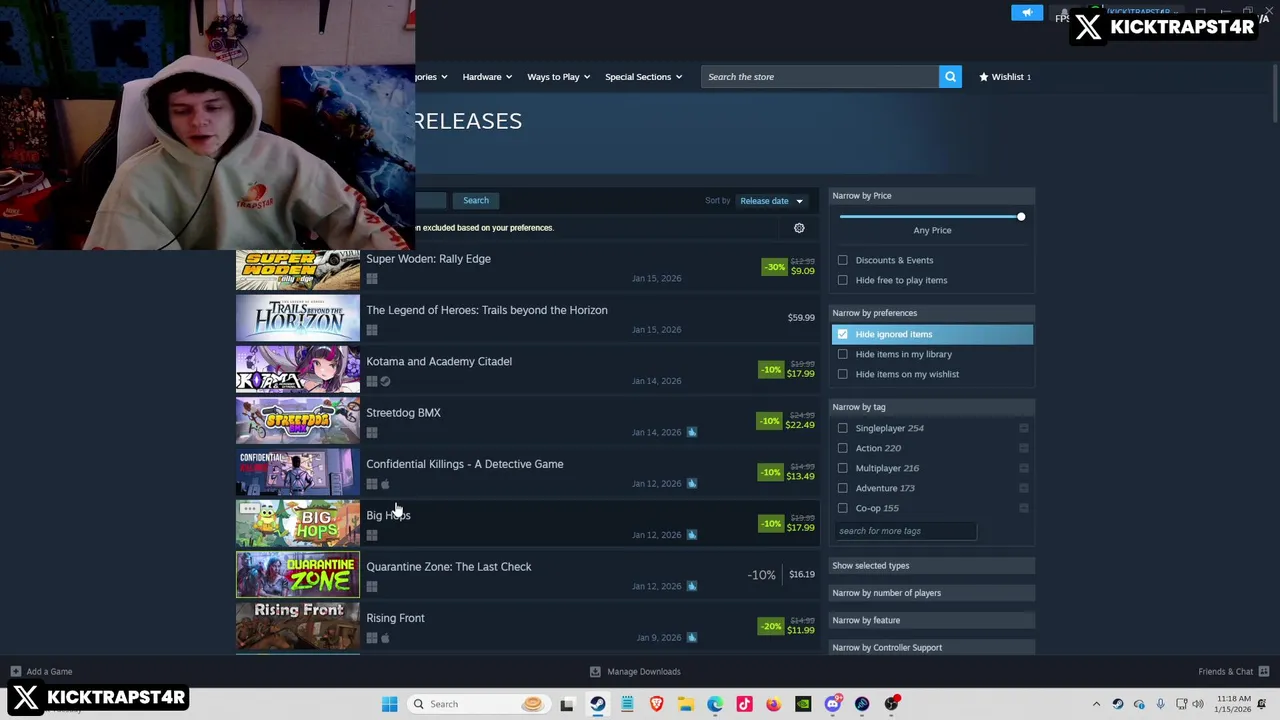
Task: Open search results display settings gear
Action: pos(799,228)
